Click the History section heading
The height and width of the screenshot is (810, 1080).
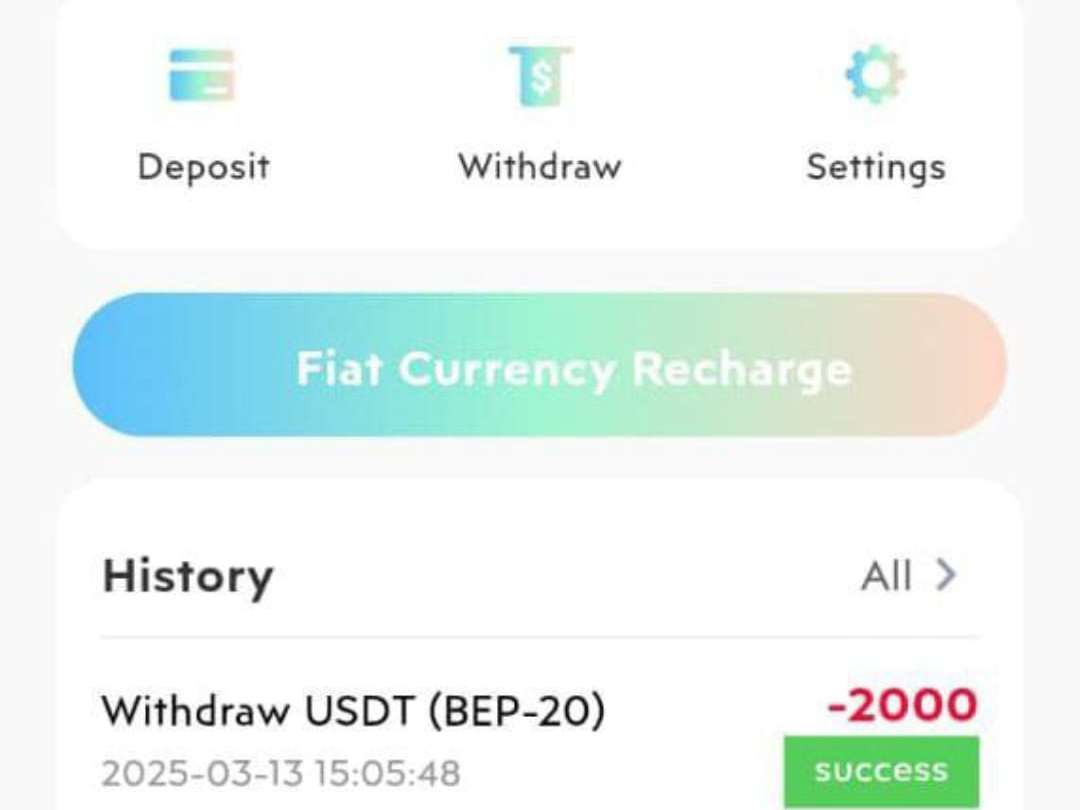coord(188,576)
